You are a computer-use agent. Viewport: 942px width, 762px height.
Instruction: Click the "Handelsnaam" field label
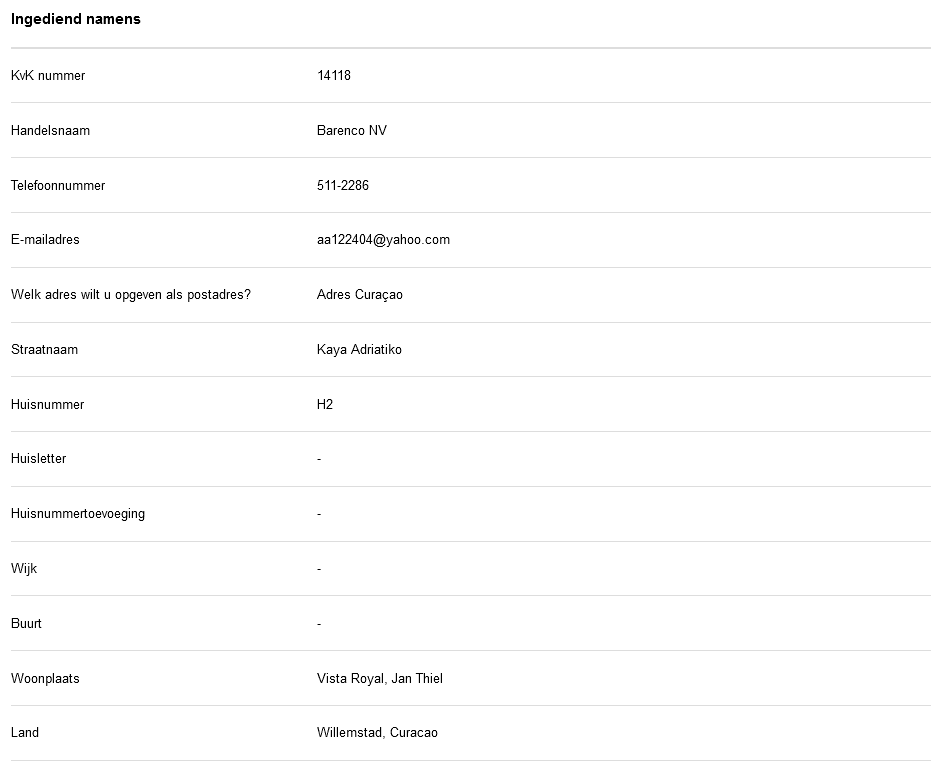[50, 131]
